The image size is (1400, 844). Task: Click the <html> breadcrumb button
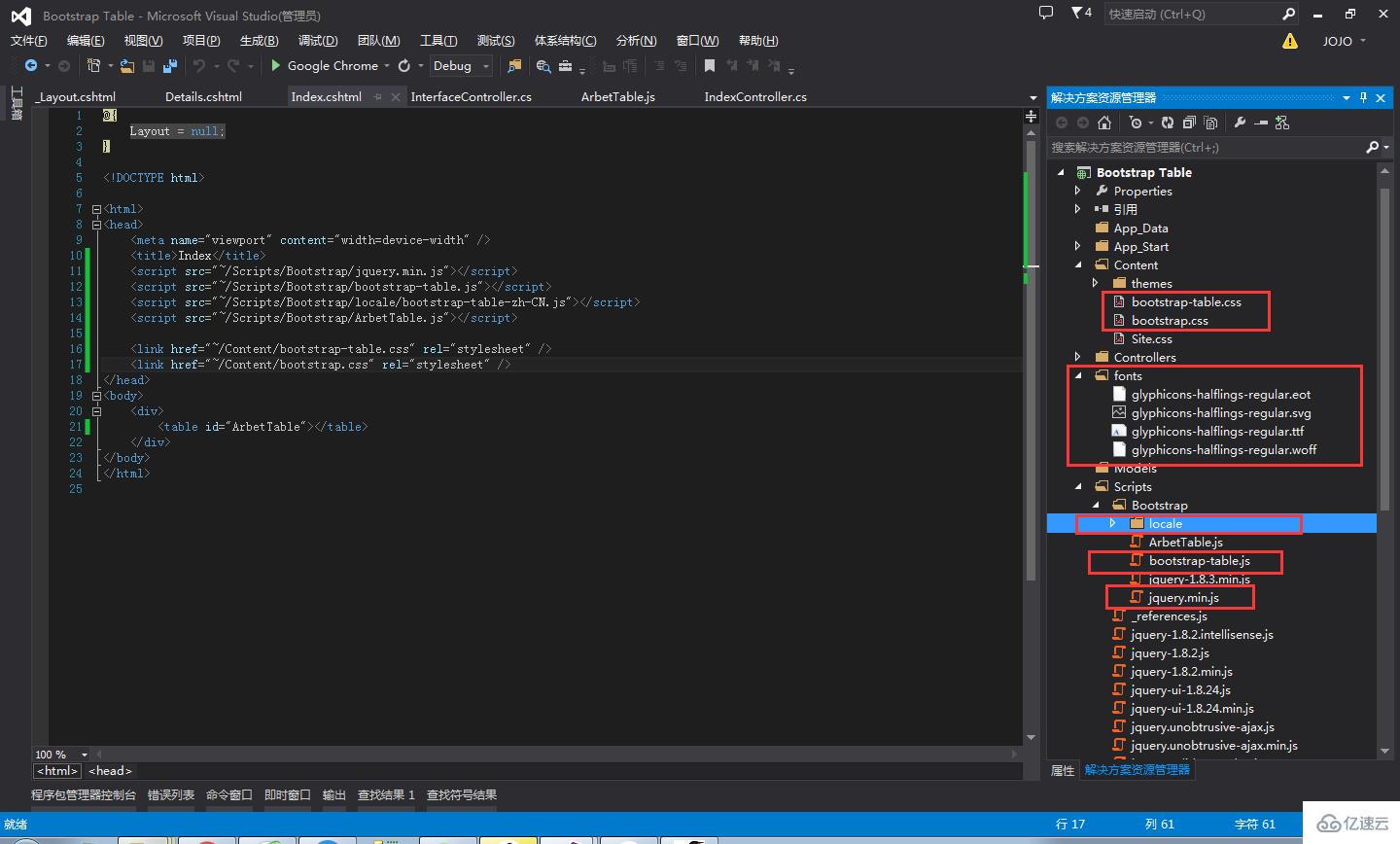click(57, 770)
